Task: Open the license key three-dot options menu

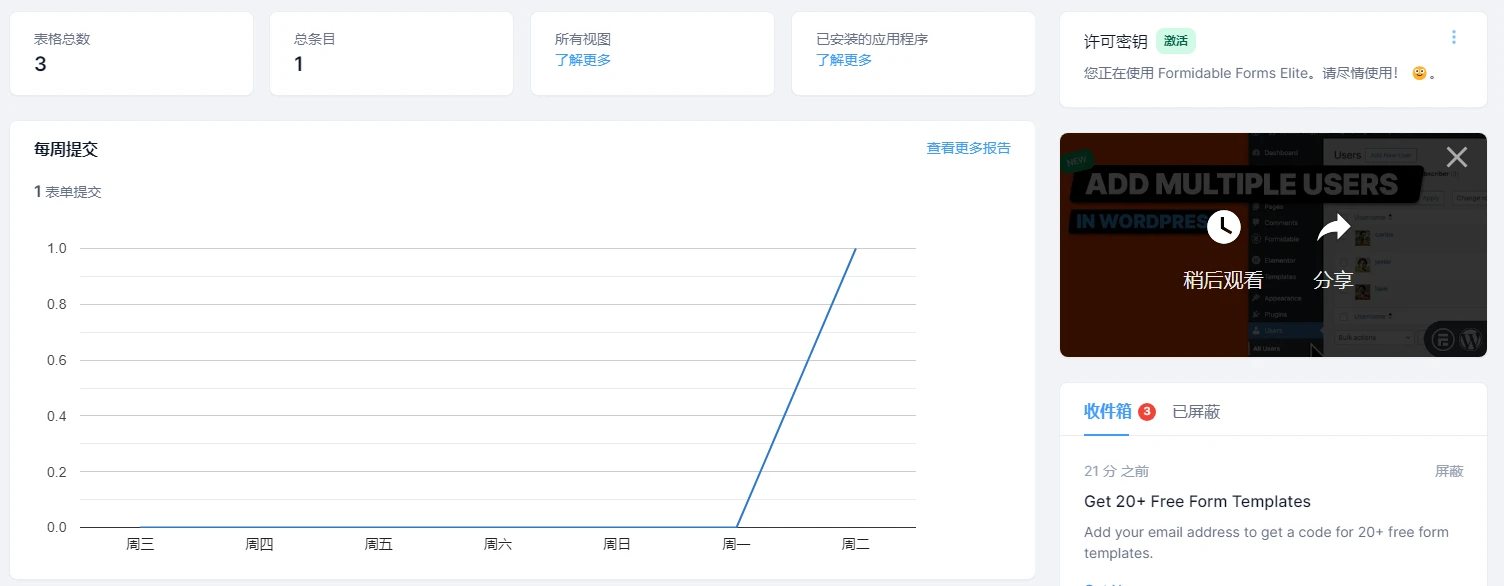Action: tap(1454, 37)
